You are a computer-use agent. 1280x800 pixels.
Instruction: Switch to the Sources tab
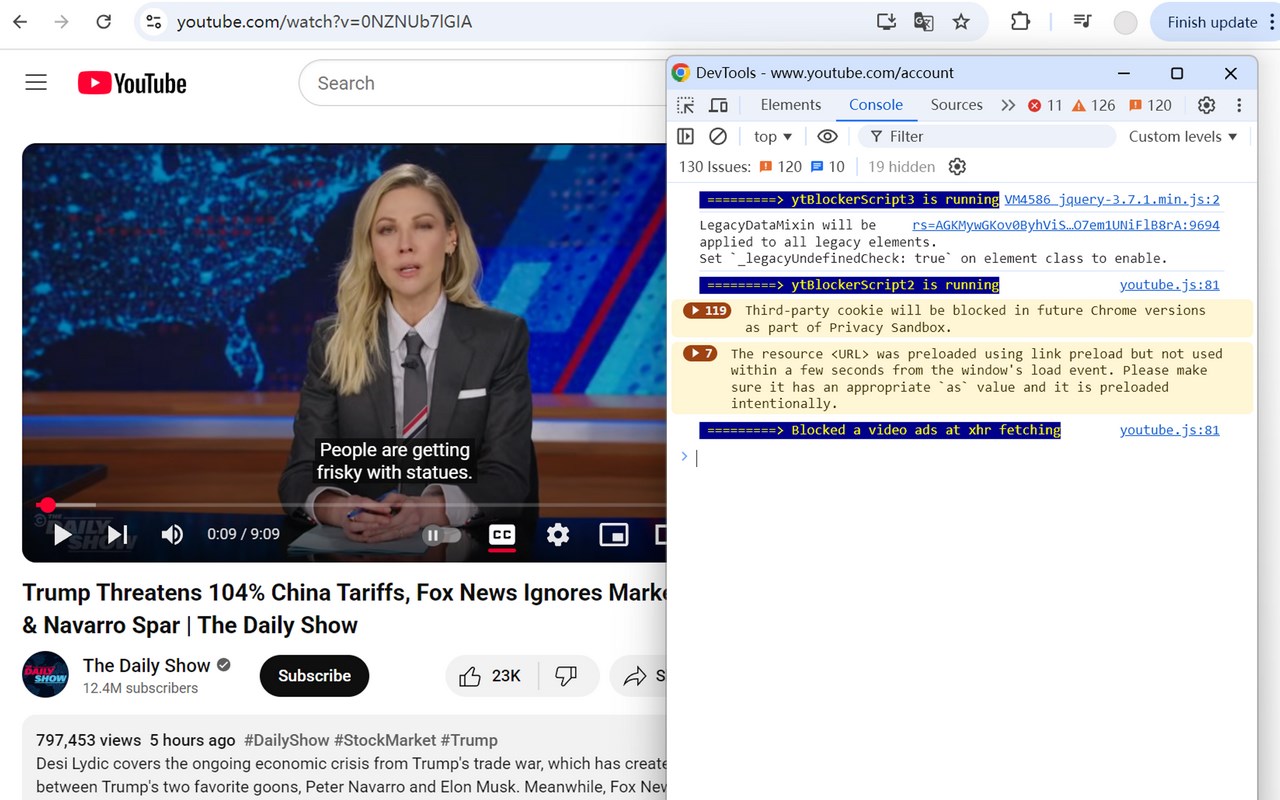[x=956, y=104]
